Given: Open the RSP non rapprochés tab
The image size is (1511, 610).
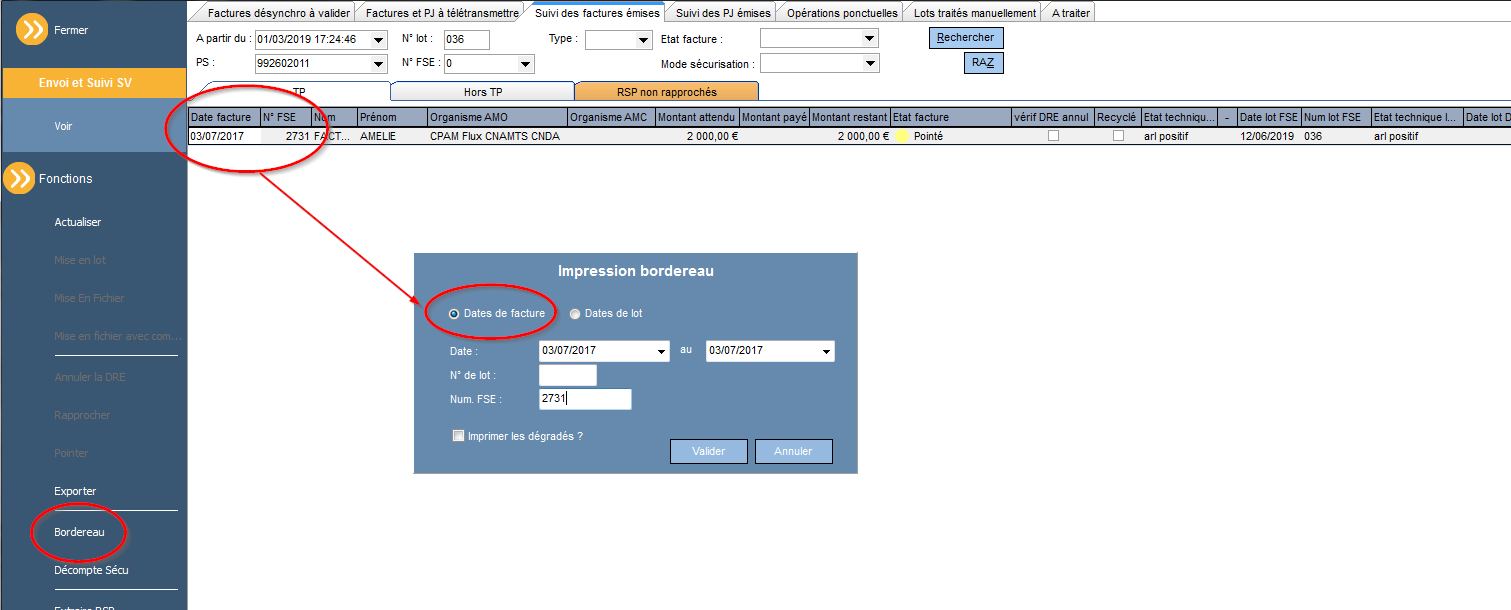Looking at the screenshot, I should coord(667,92).
